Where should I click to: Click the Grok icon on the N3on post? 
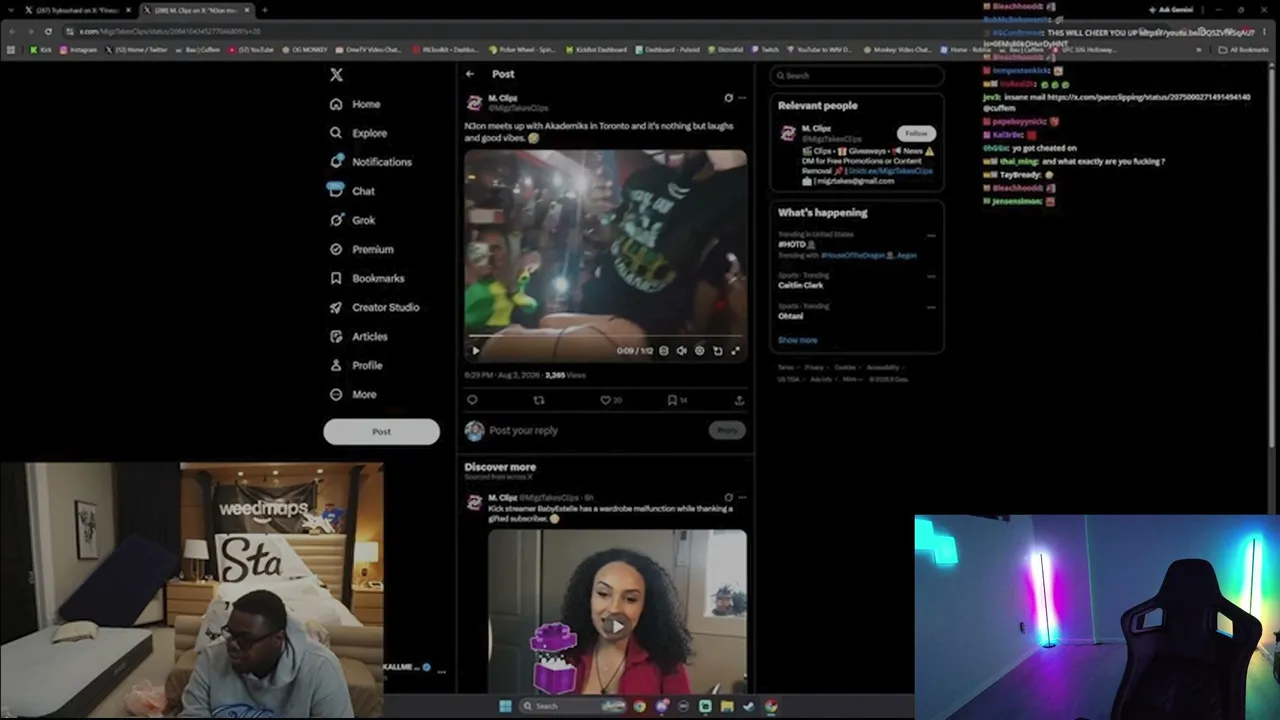click(x=728, y=98)
